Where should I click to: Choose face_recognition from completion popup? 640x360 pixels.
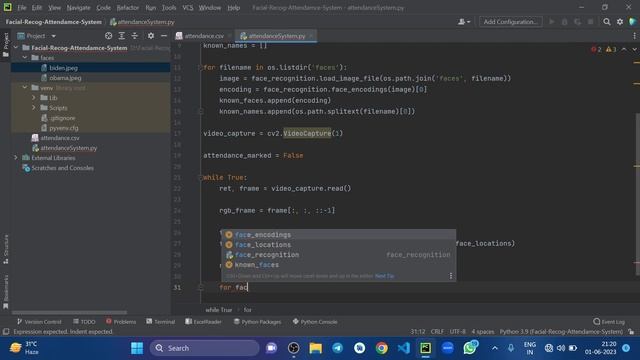click(338, 255)
